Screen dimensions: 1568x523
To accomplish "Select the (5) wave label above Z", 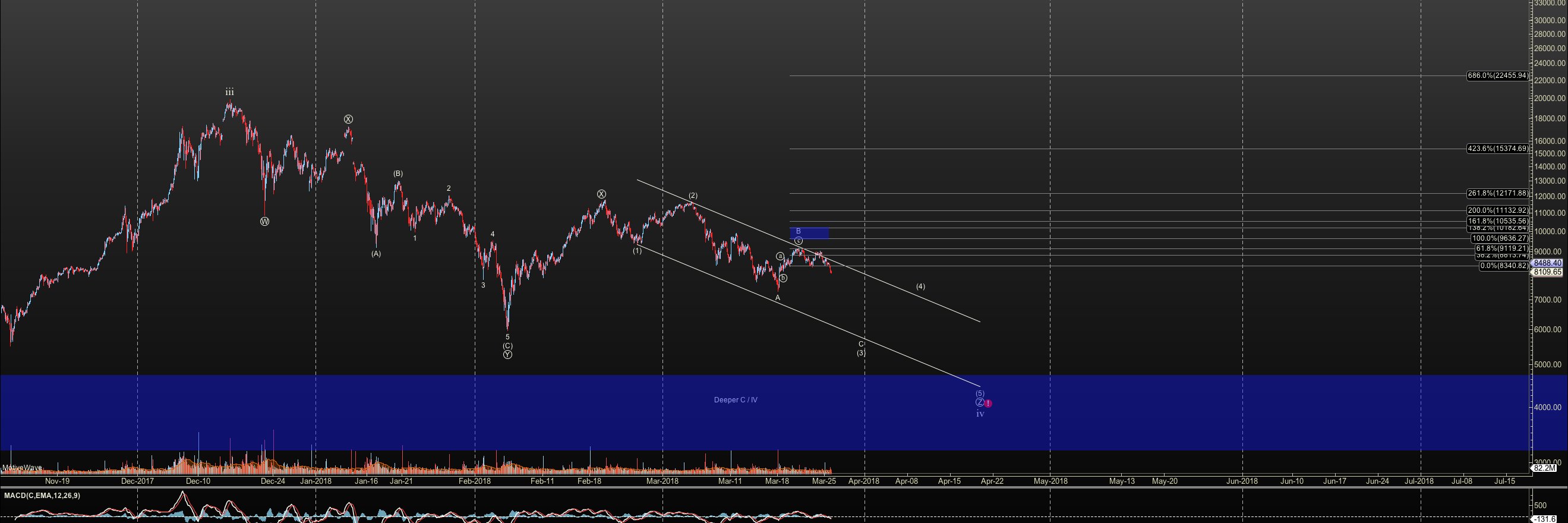I will click(x=980, y=393).
